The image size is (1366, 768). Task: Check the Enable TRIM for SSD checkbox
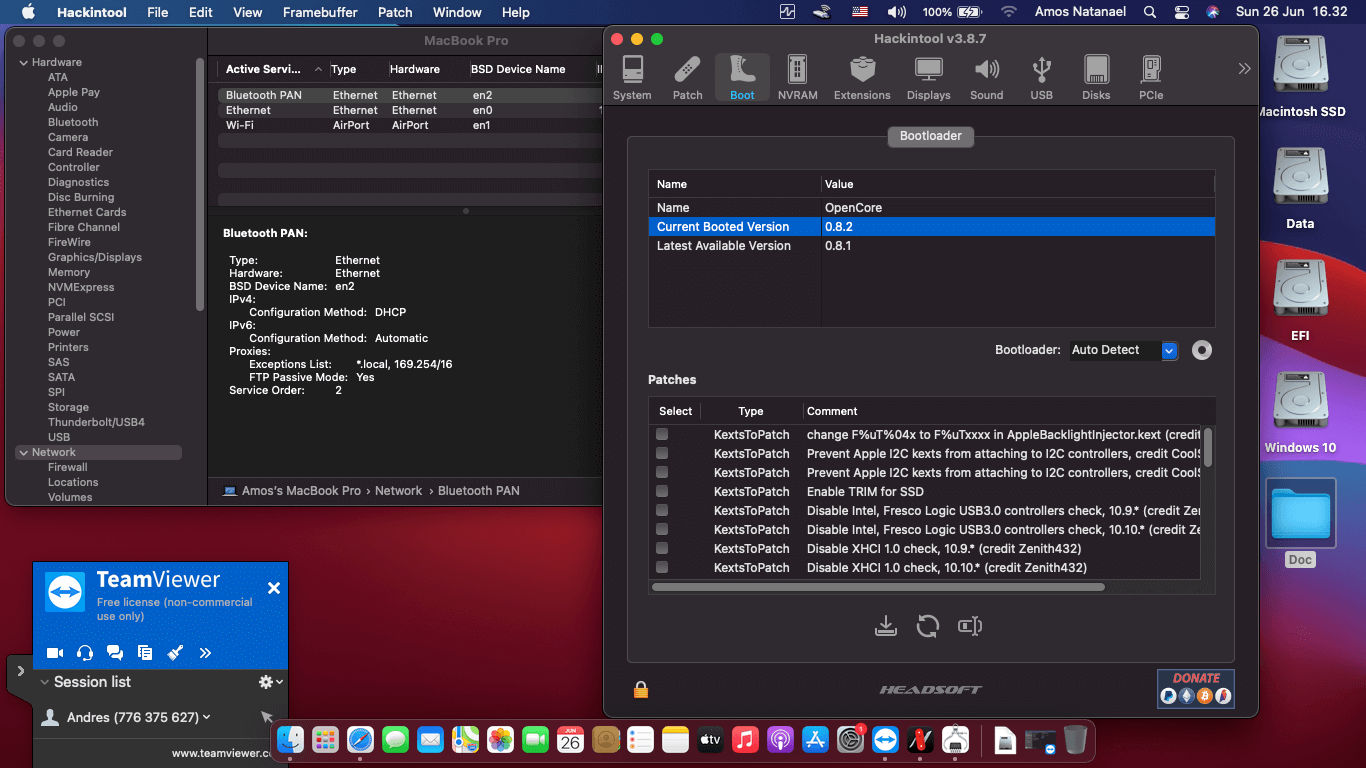[x=662, y=491]
